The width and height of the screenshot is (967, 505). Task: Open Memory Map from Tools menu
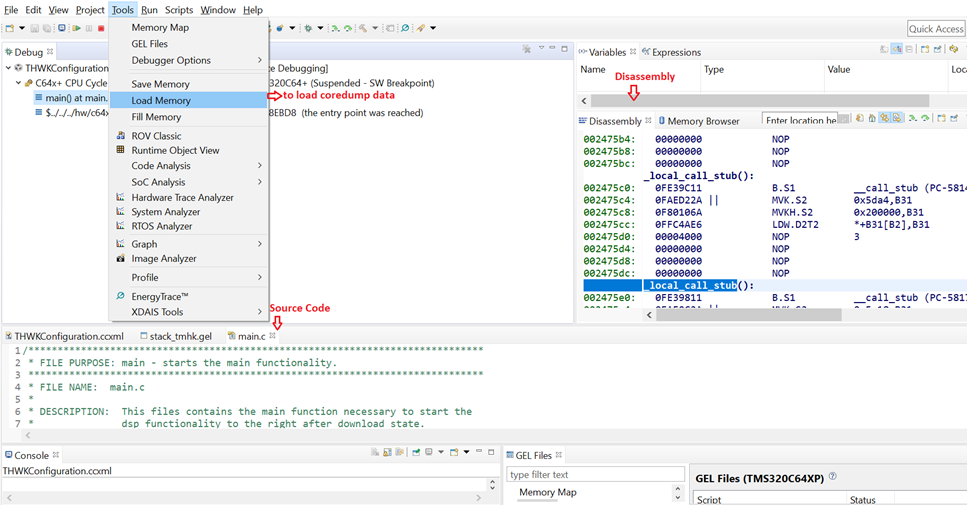click(x=188, y=27)
